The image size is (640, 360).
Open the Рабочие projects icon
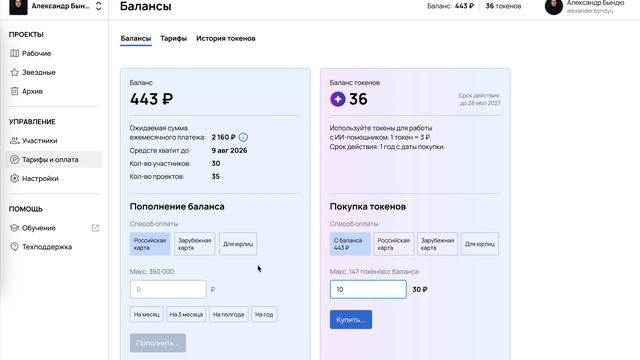pos(15,53)
